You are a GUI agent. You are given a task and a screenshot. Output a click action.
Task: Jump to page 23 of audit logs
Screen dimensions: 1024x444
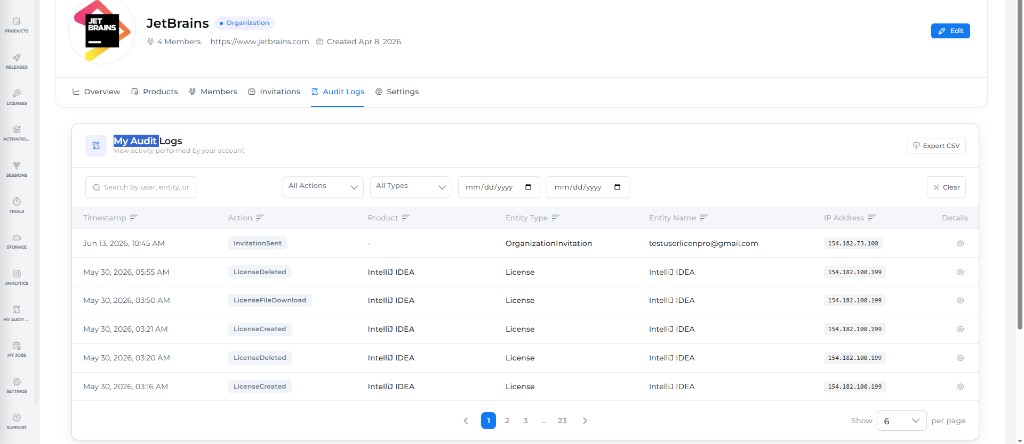tap(562, 420)
